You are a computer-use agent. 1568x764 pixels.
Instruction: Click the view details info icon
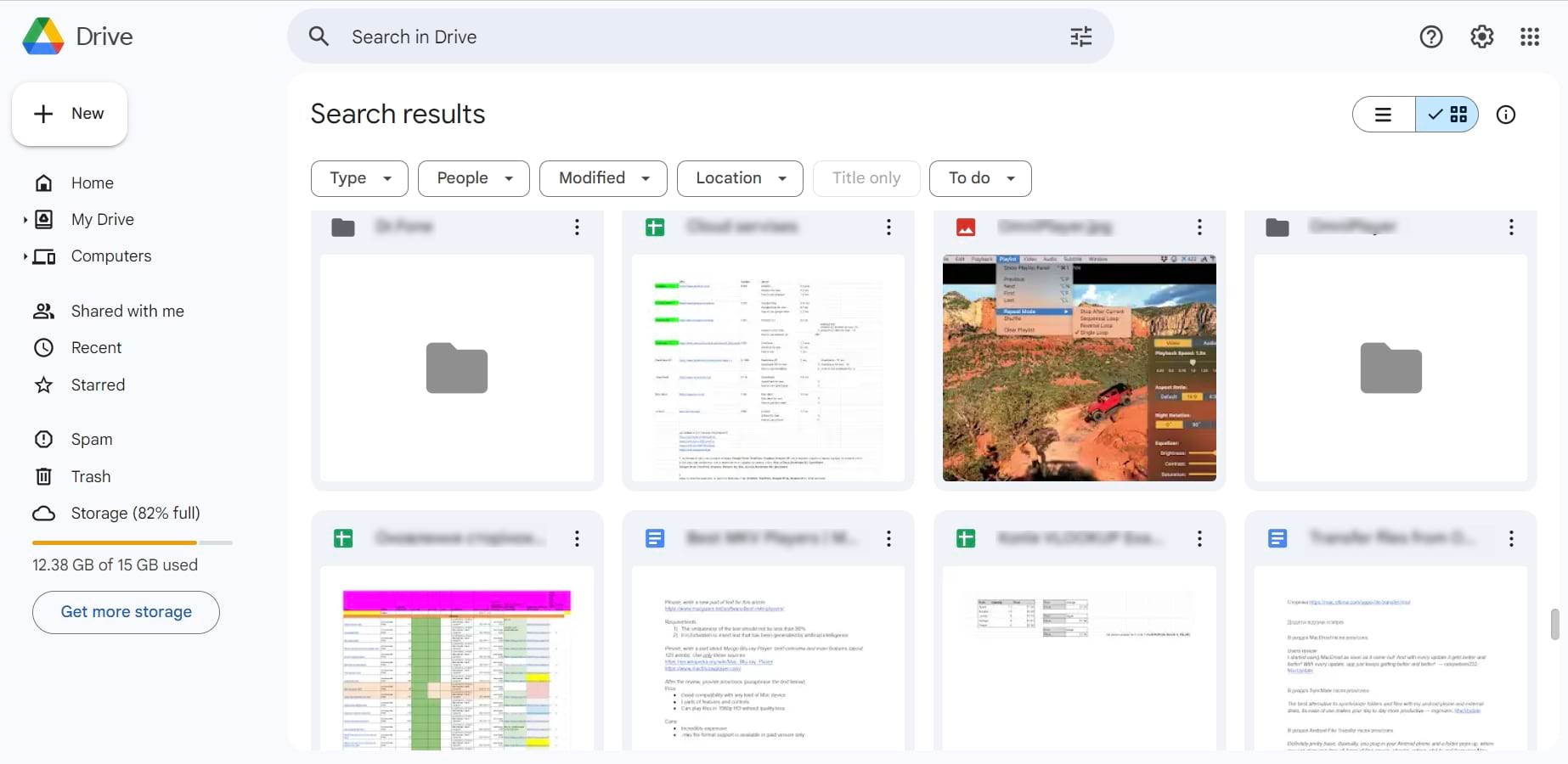tap(1506, 114)
